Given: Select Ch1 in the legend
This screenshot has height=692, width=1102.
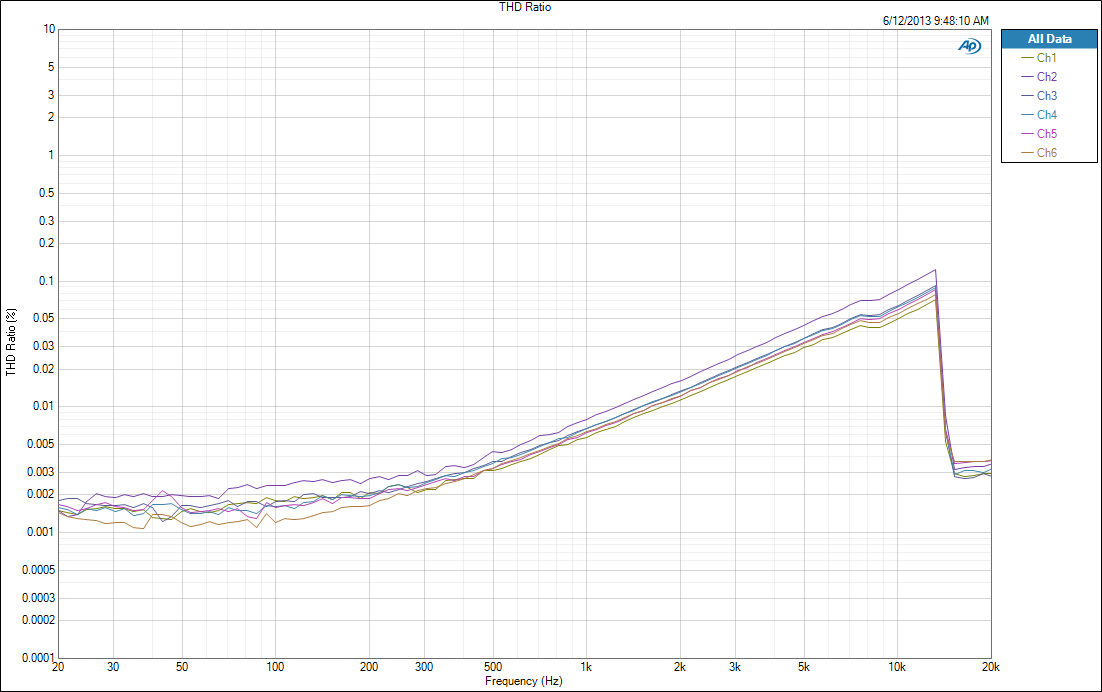Looking at the screenshot, I should [x=1039, y=58].
